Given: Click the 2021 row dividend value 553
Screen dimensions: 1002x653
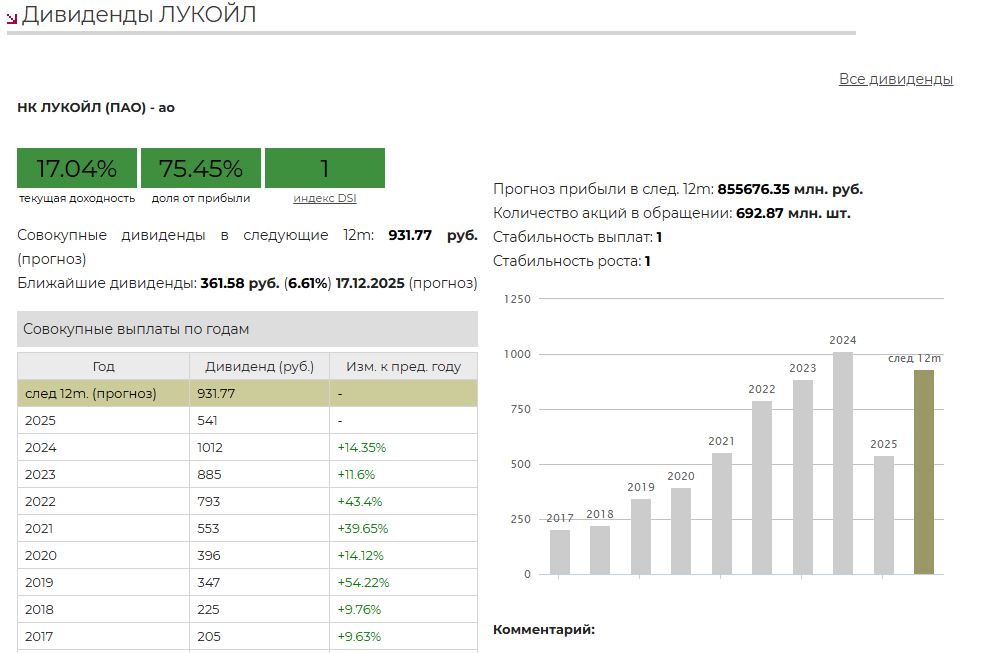Looking at the screenshot, I should pos(209,529).
